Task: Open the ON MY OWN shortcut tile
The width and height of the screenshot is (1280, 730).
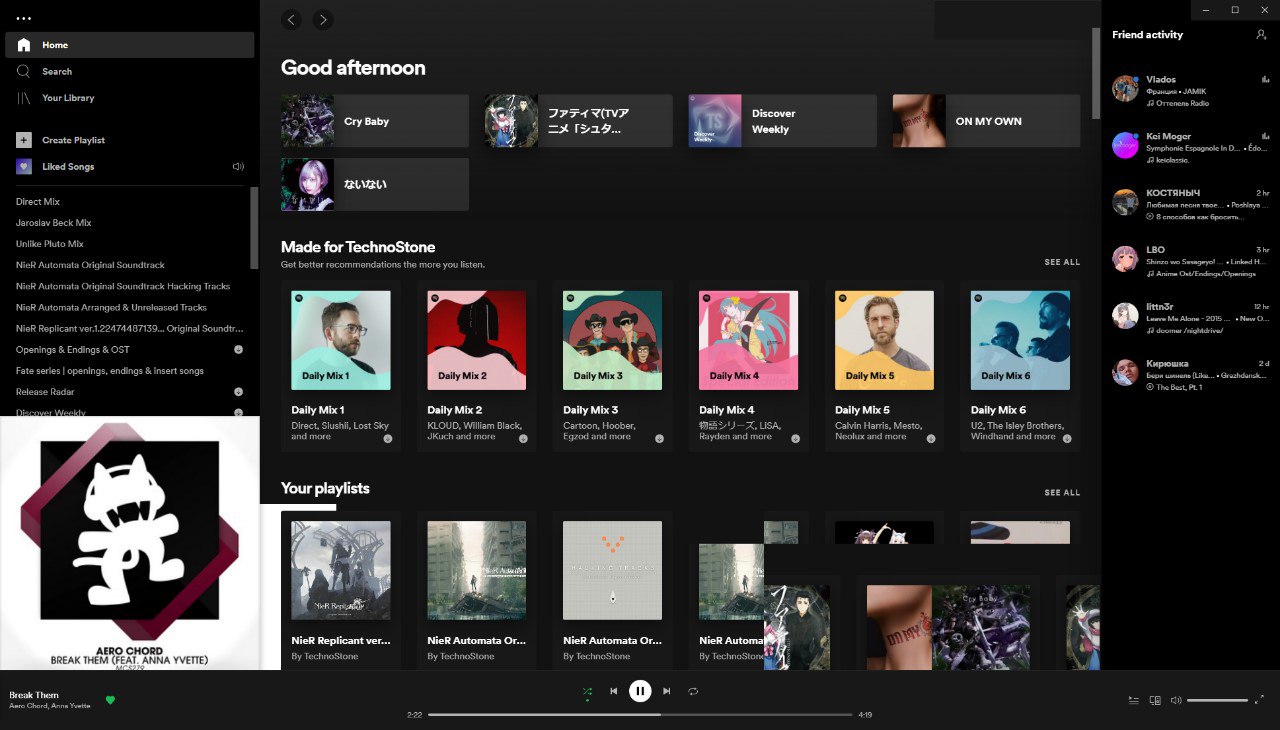Action: point(987,121)
